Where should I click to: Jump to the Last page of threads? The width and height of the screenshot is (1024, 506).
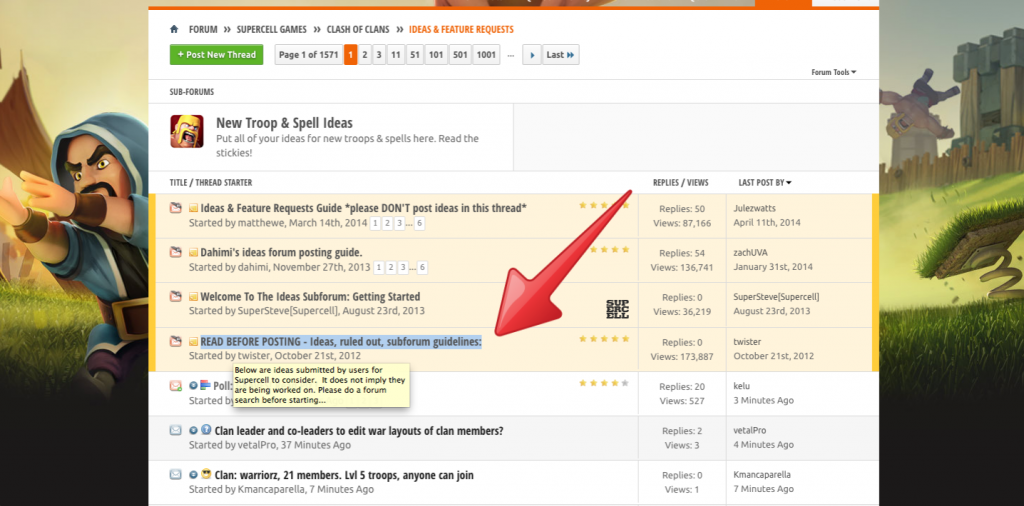click(x=560, y=55)
